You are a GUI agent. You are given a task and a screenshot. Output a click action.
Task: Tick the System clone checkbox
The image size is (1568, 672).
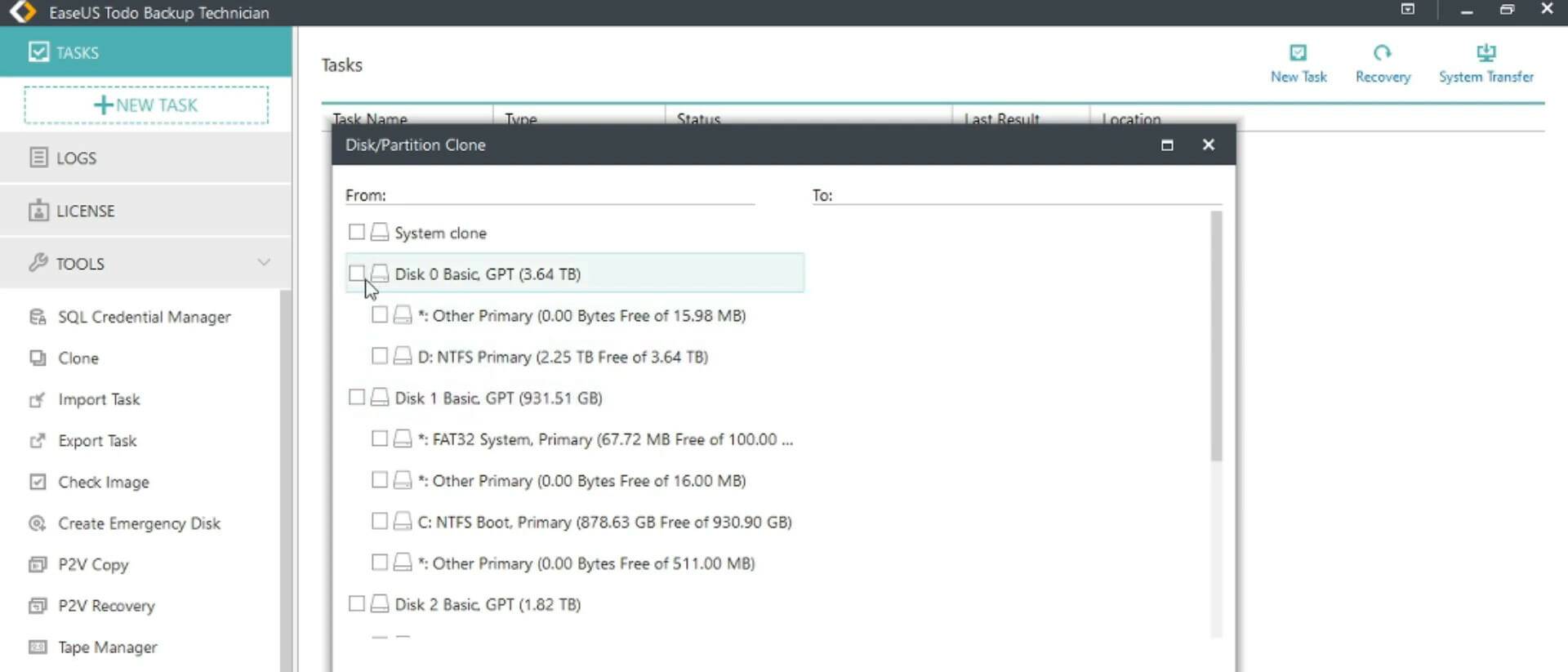pos(356,232)
